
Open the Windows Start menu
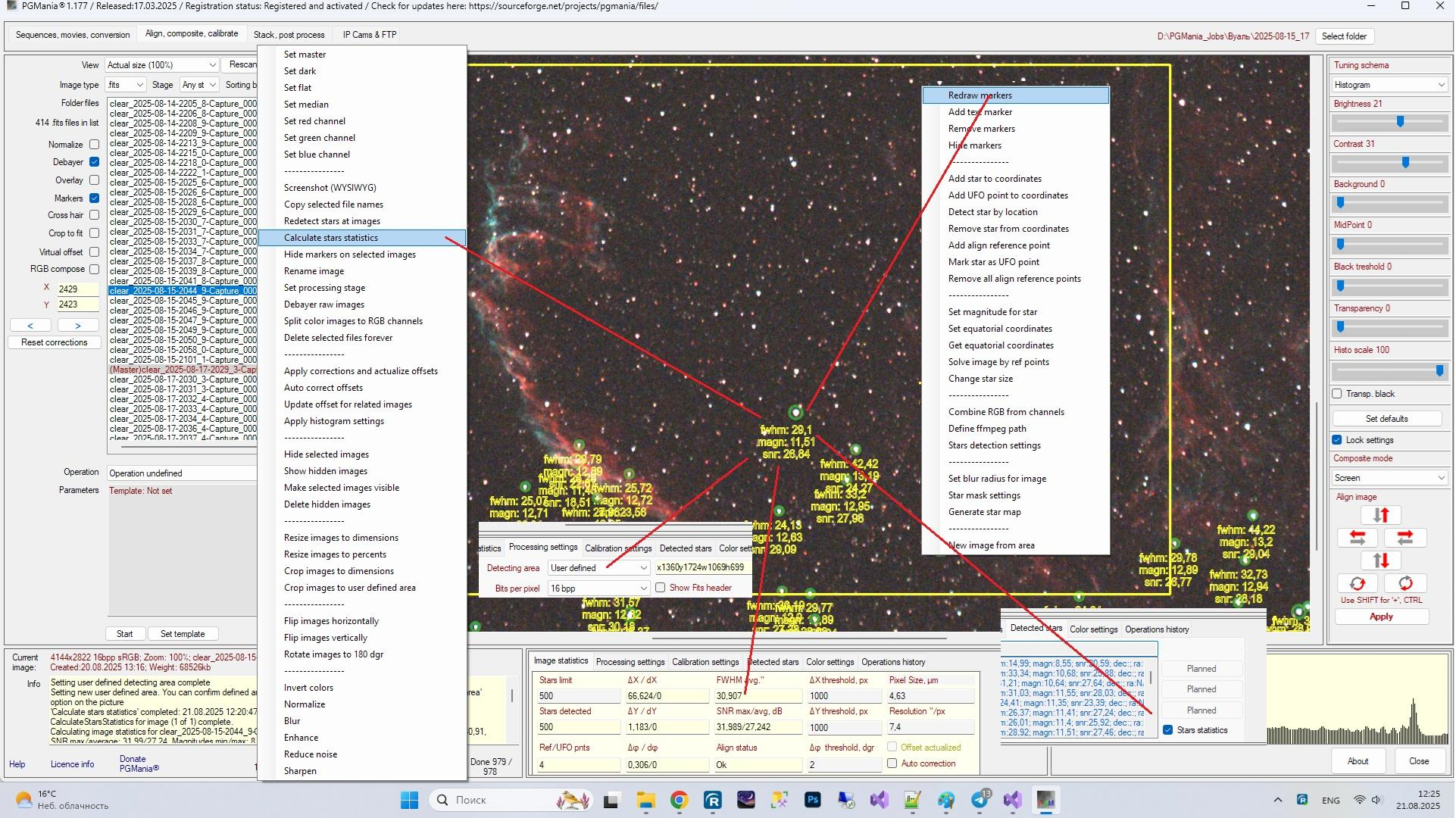[x=409, y=800]
